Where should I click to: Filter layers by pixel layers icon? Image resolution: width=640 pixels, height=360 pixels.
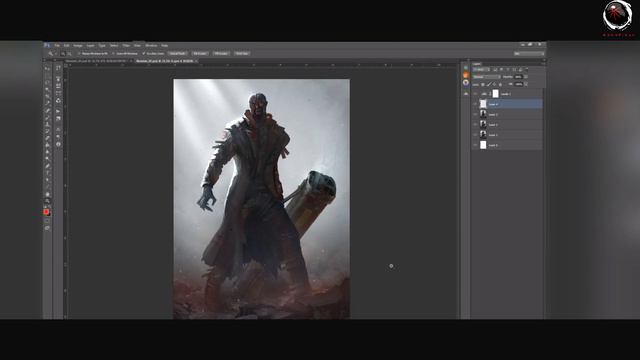point(495,69)
